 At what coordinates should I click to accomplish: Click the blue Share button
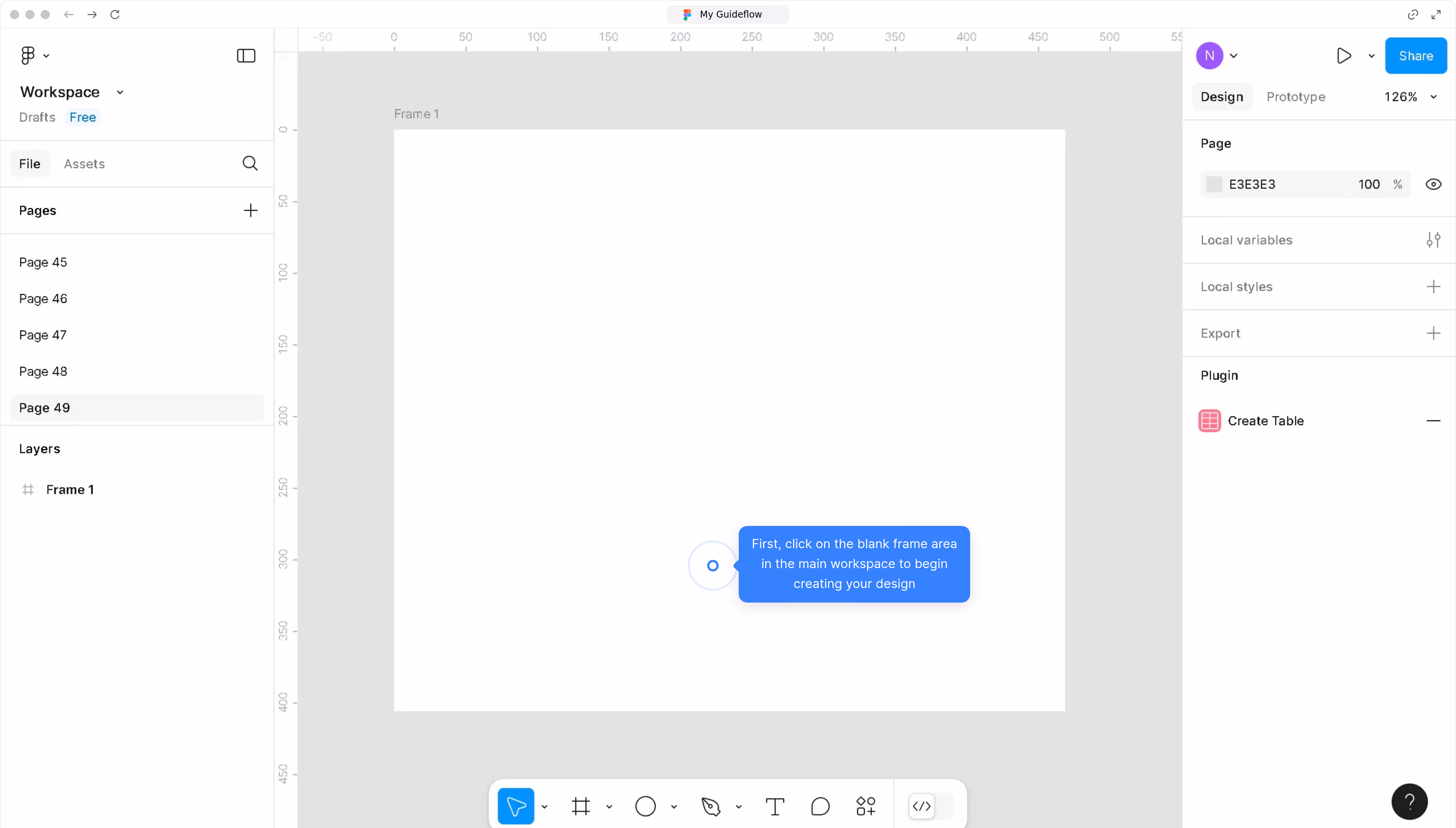tap(1415, 56)
